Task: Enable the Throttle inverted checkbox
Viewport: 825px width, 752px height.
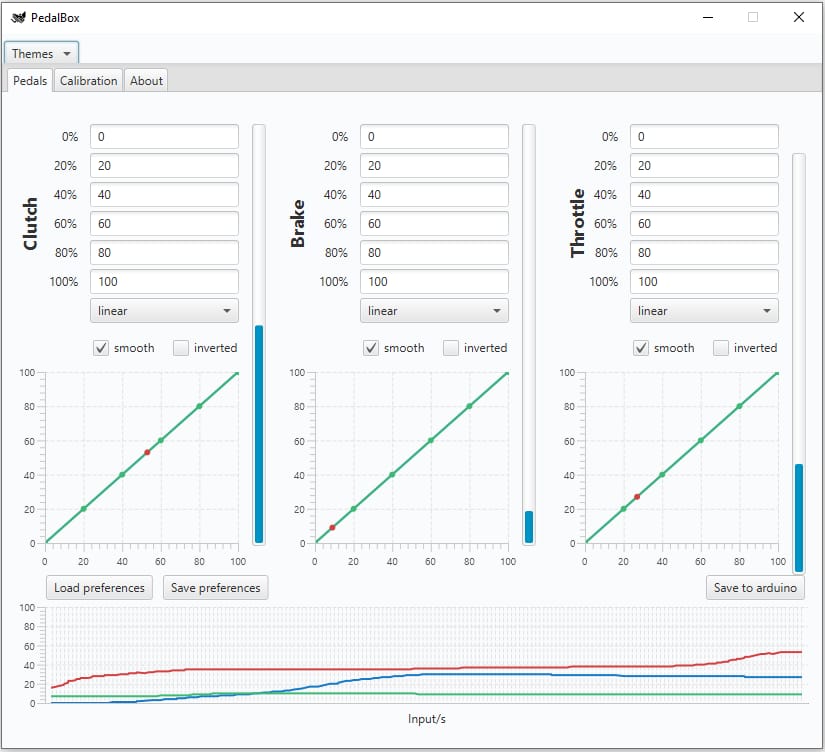Action: (721, 348)
